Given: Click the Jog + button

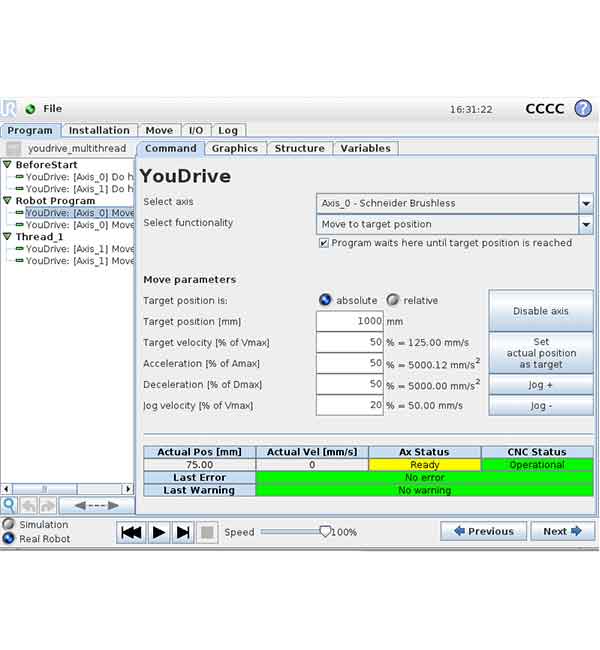Looking at the screenshot, I should coord(541,385).
